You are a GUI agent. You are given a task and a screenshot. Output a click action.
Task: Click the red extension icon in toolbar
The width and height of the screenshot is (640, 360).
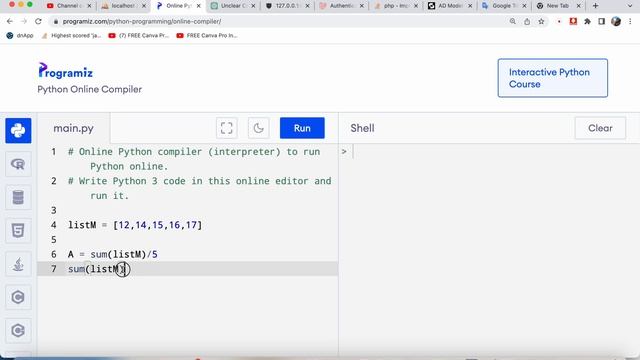(573, 21)
